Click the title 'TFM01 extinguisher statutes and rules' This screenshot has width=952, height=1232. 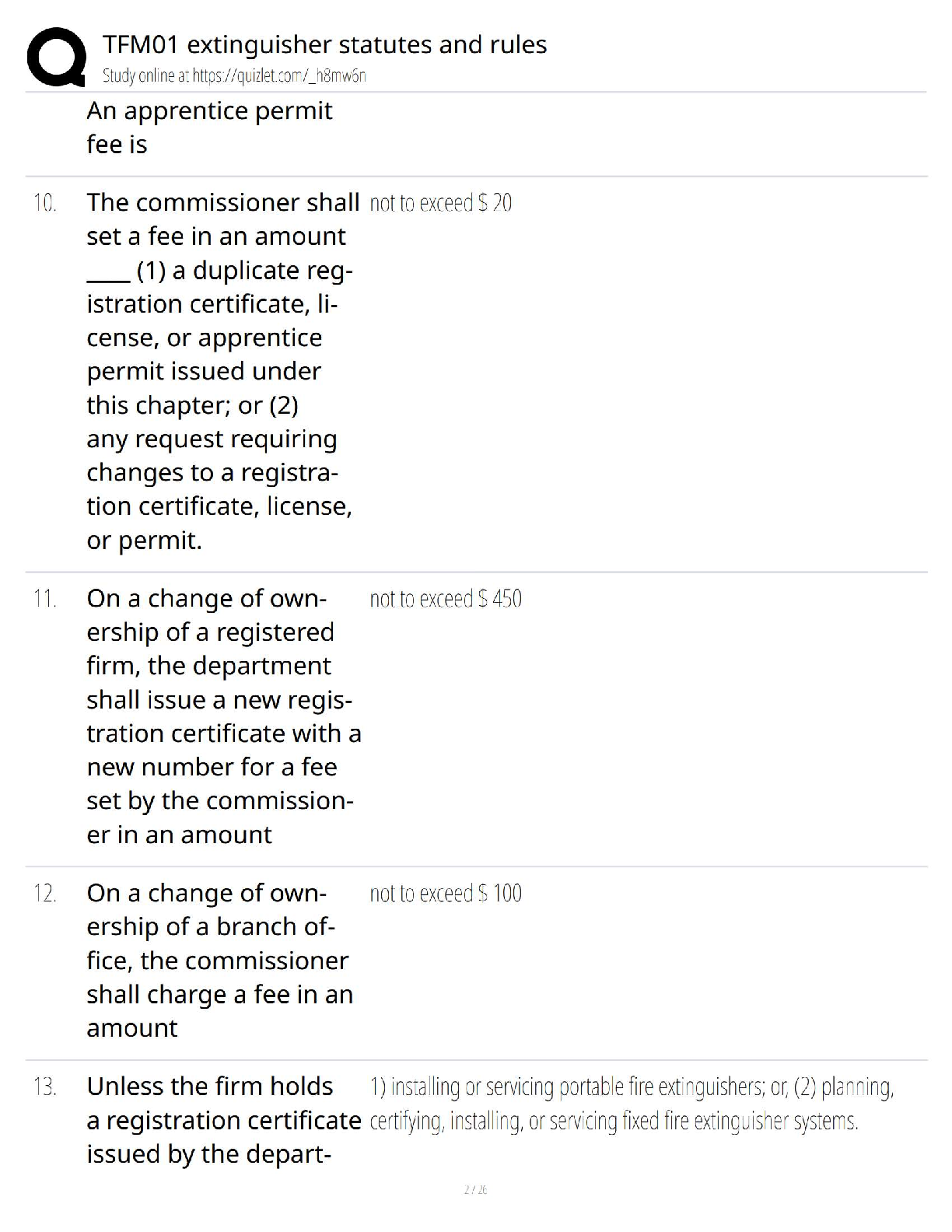[324, 44]
